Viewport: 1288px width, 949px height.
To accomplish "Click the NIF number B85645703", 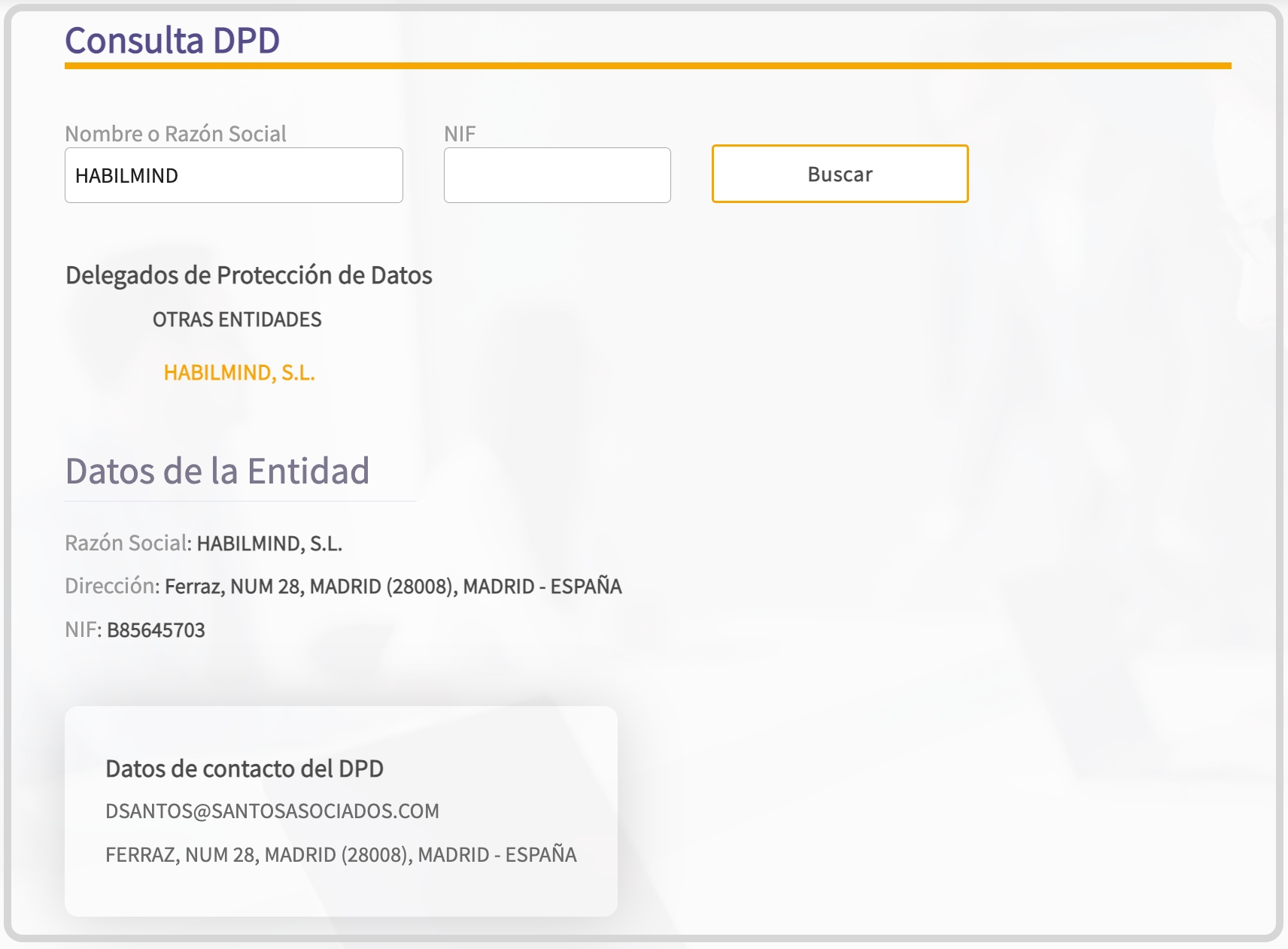I will point(156,630).
